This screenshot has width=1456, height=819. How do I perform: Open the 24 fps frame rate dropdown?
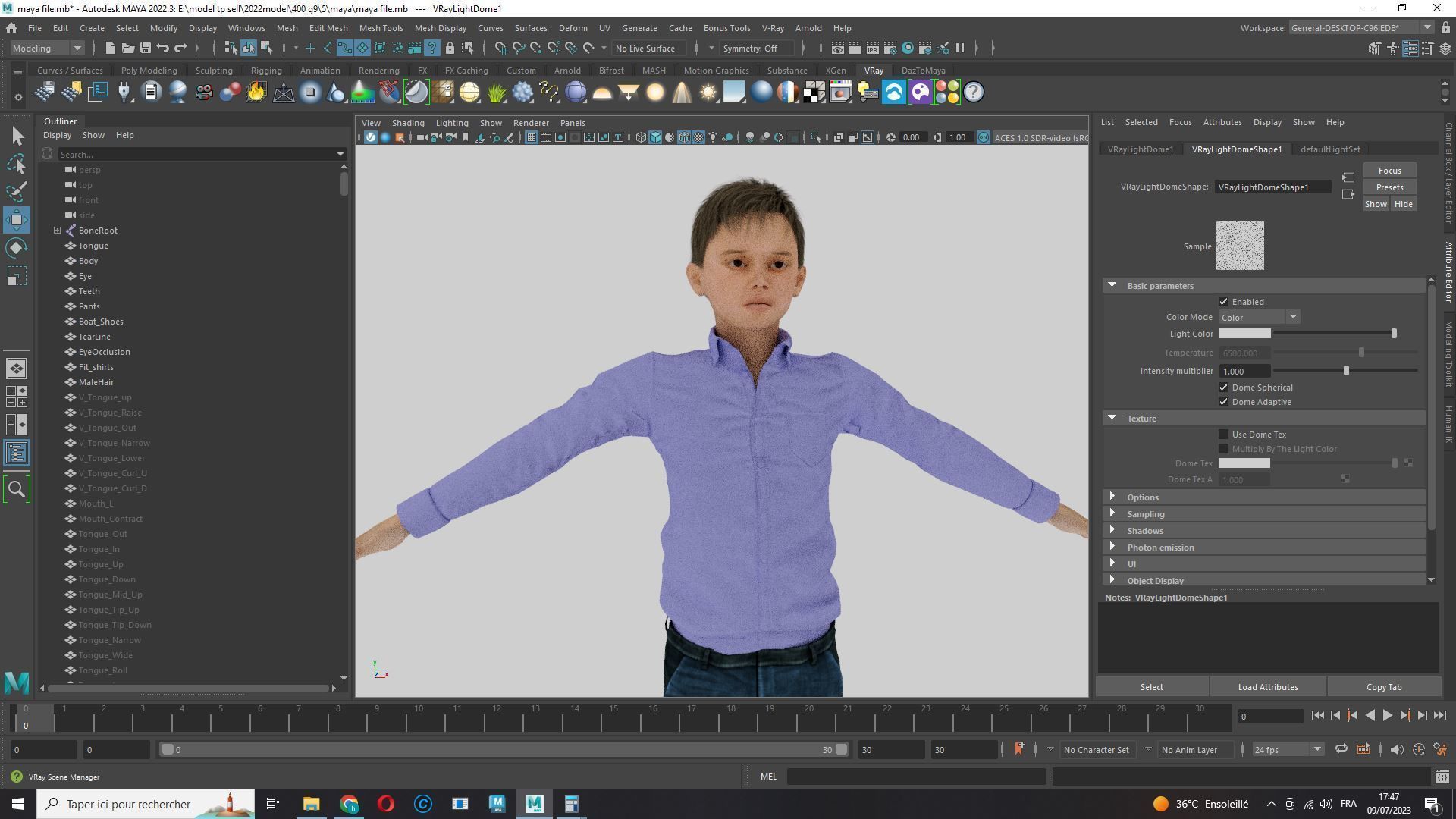point(1288,749)
